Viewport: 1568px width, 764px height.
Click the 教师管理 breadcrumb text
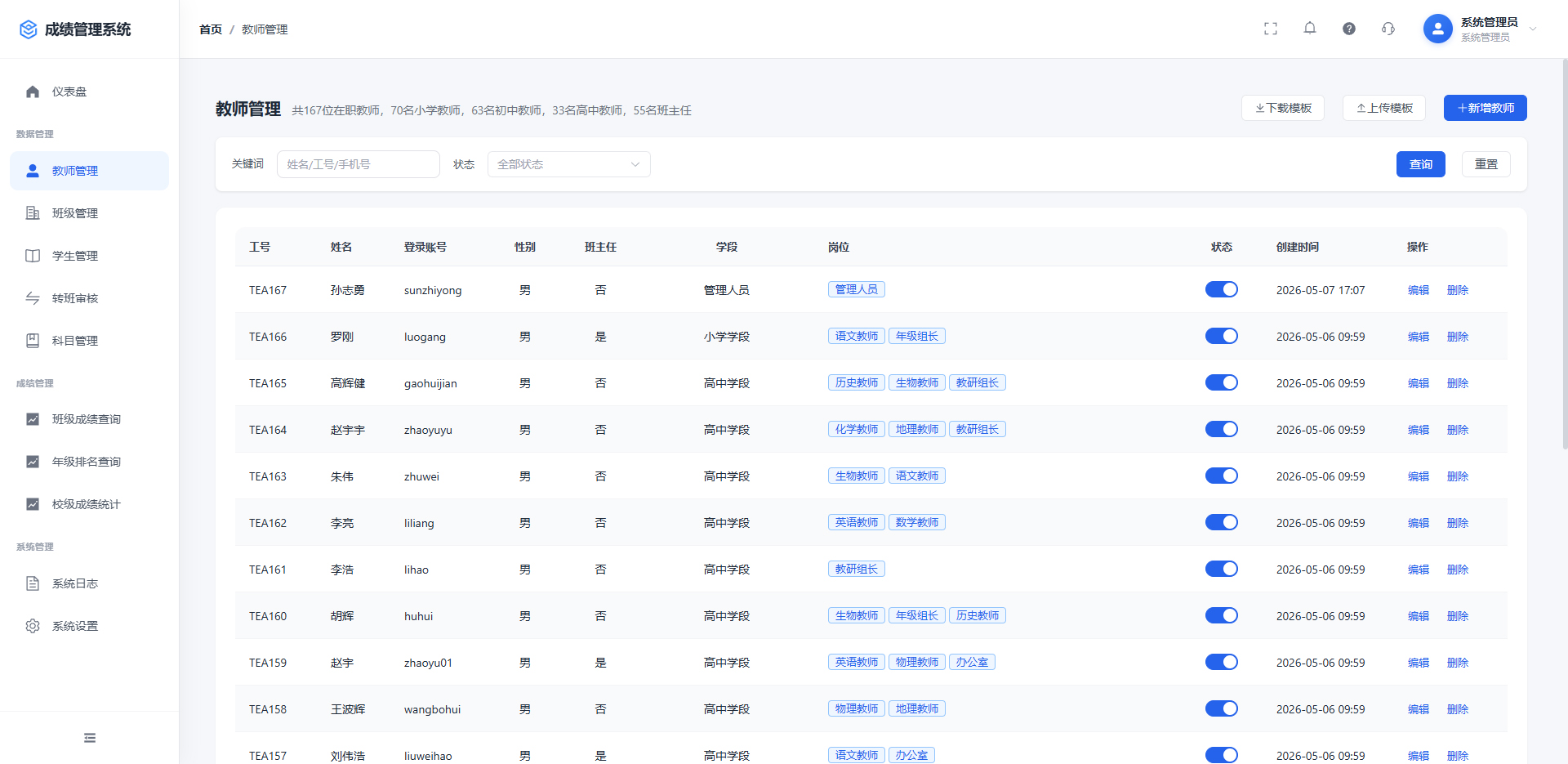point(265,29)
